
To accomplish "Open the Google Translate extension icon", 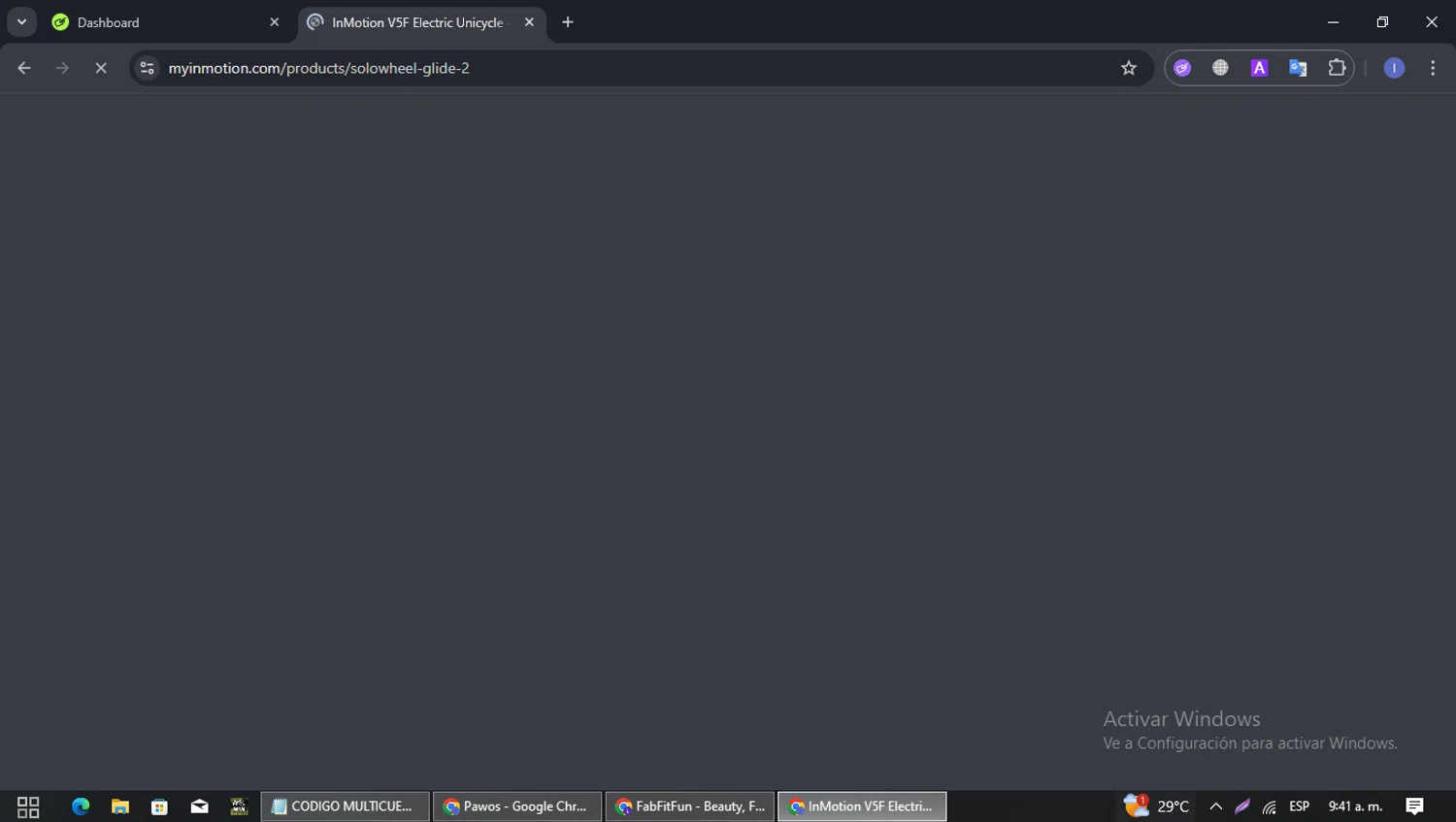I will 1298,68.
